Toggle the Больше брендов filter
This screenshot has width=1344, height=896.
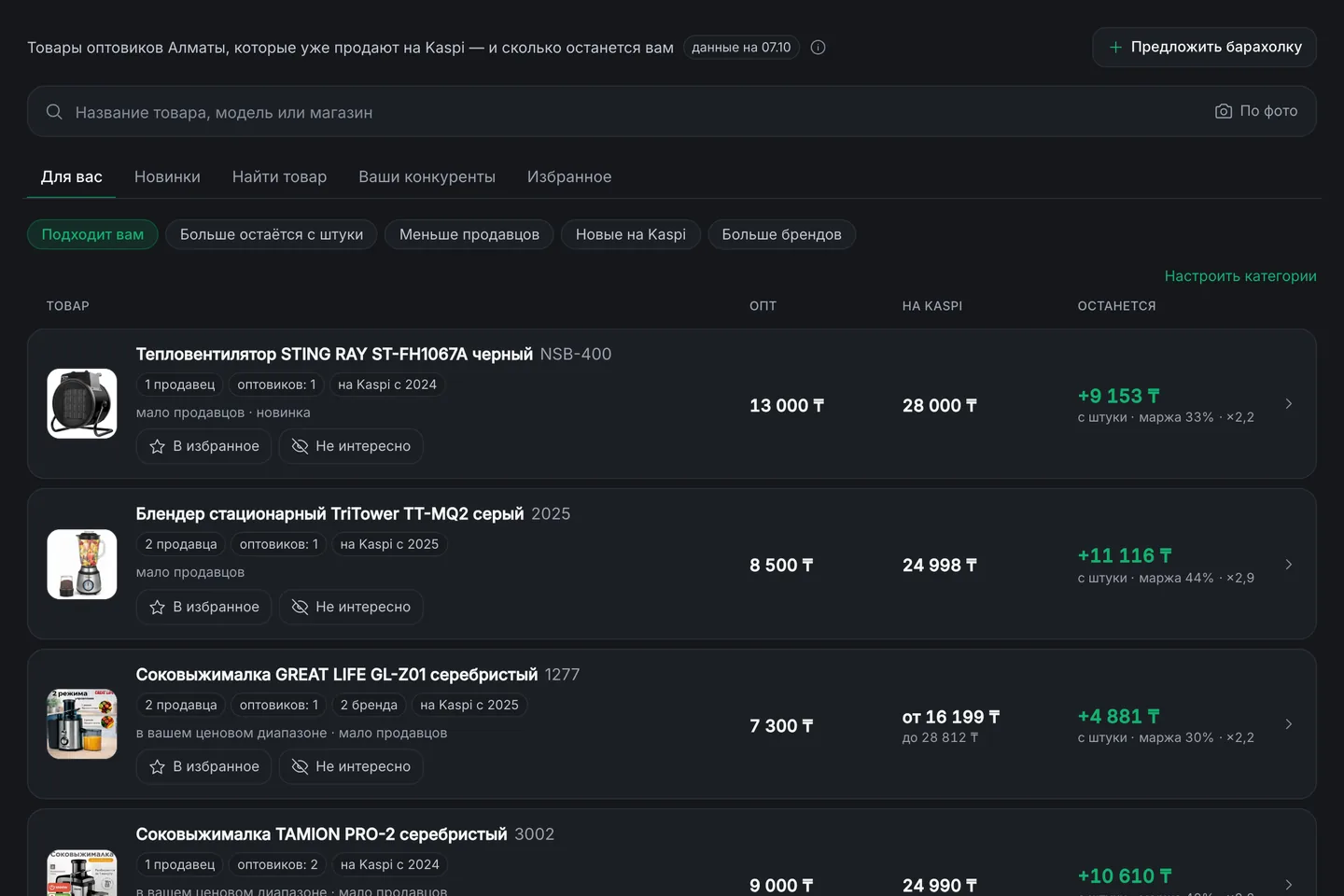tap(782, 234)
